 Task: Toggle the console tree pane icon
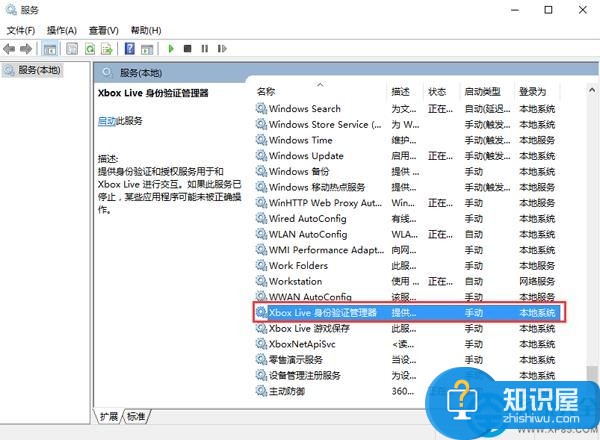point(50,49)
